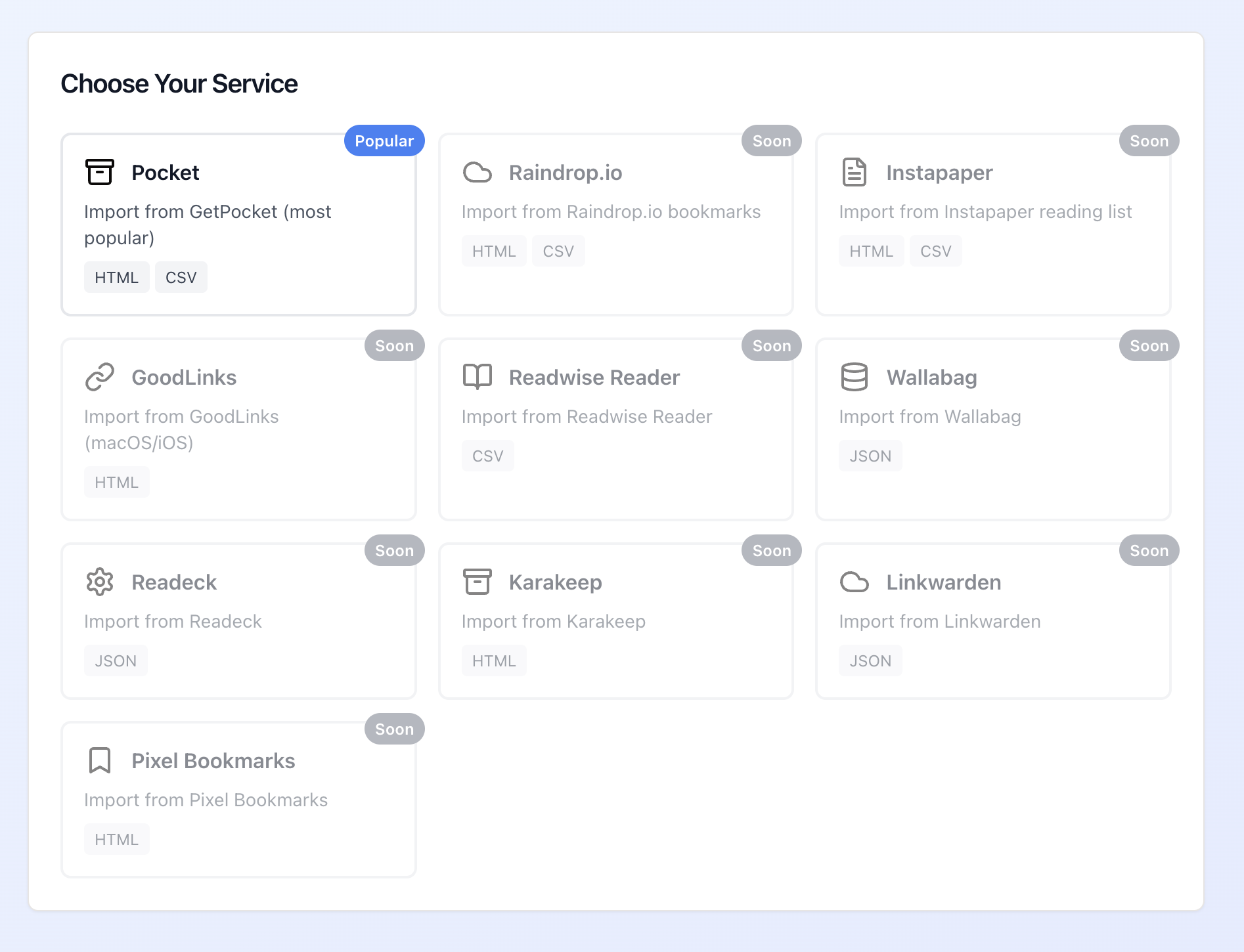The height and width of the screenshot is (952, 1244).
Task: Click 'Import from Readwise Reader' description
Action: (x=587, y=416)
